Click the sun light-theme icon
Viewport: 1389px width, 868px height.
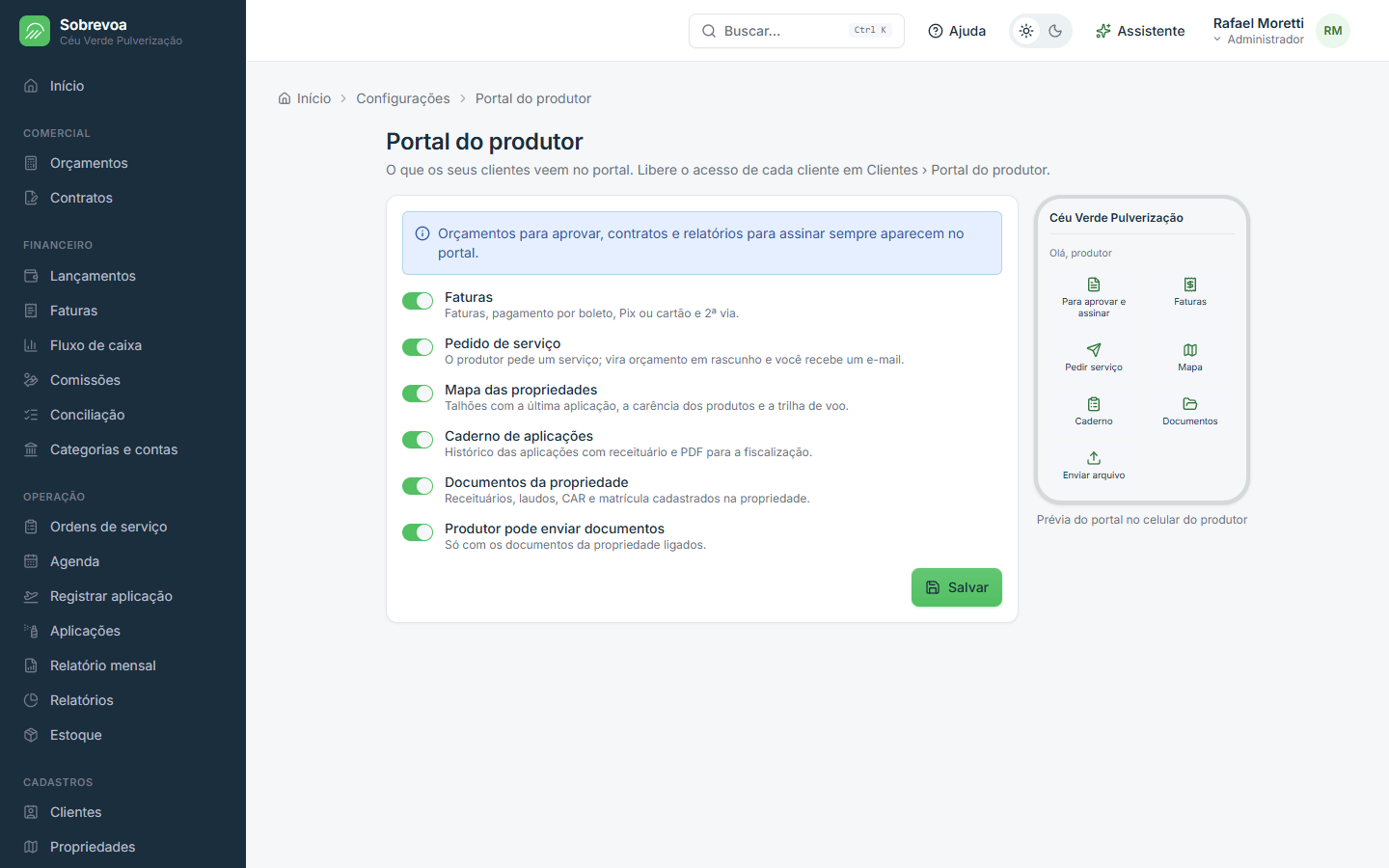click(1026, 31)
